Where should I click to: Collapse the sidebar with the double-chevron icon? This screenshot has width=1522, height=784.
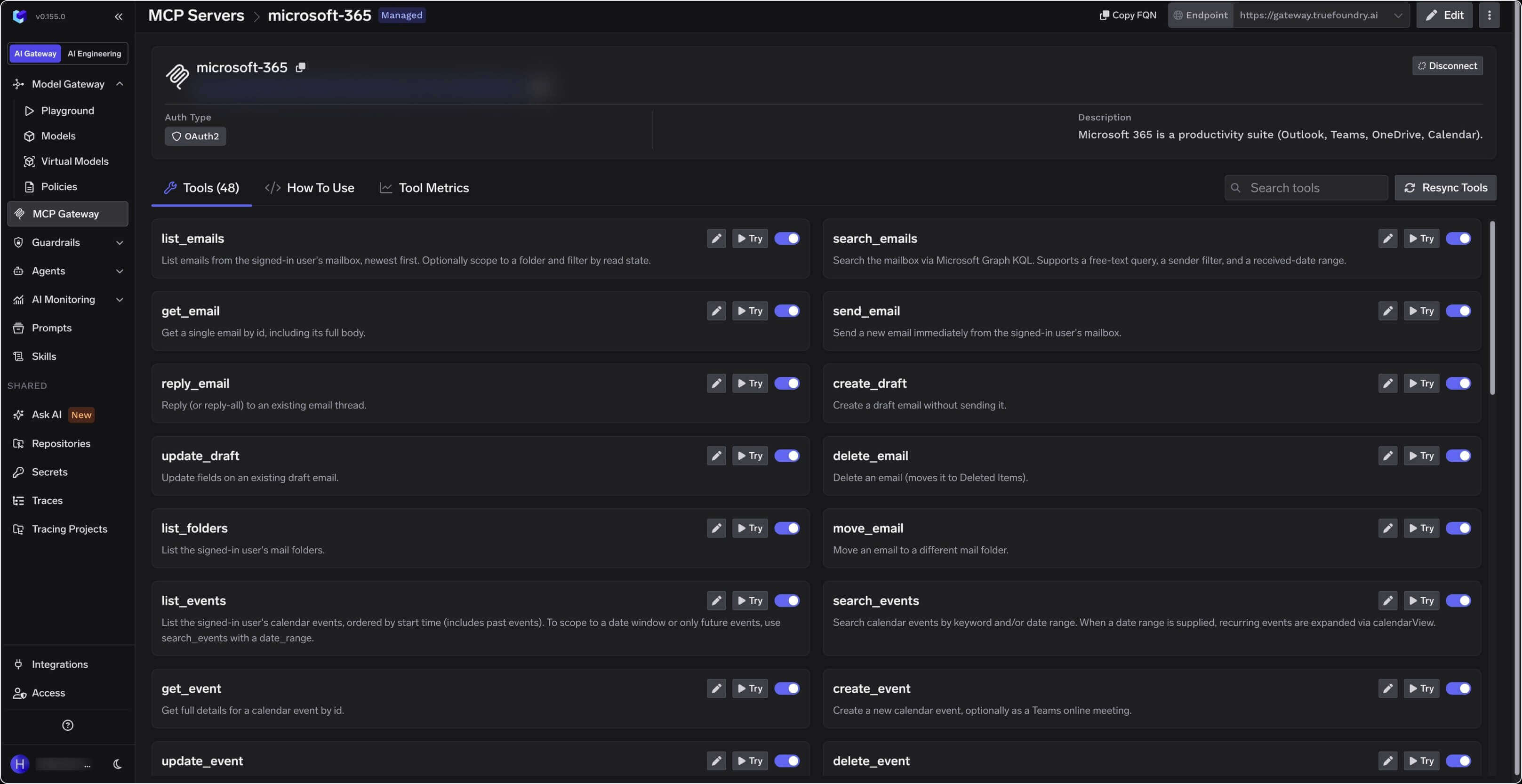[x=118, y=16]
